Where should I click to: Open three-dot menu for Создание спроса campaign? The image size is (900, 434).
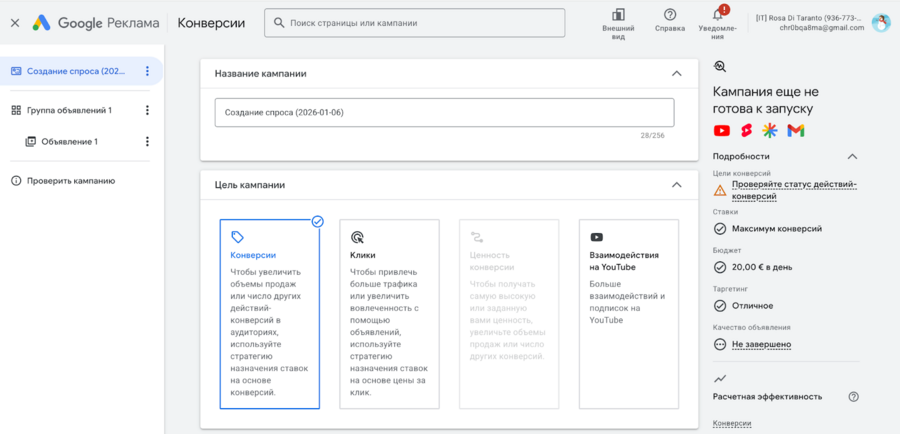147,71
